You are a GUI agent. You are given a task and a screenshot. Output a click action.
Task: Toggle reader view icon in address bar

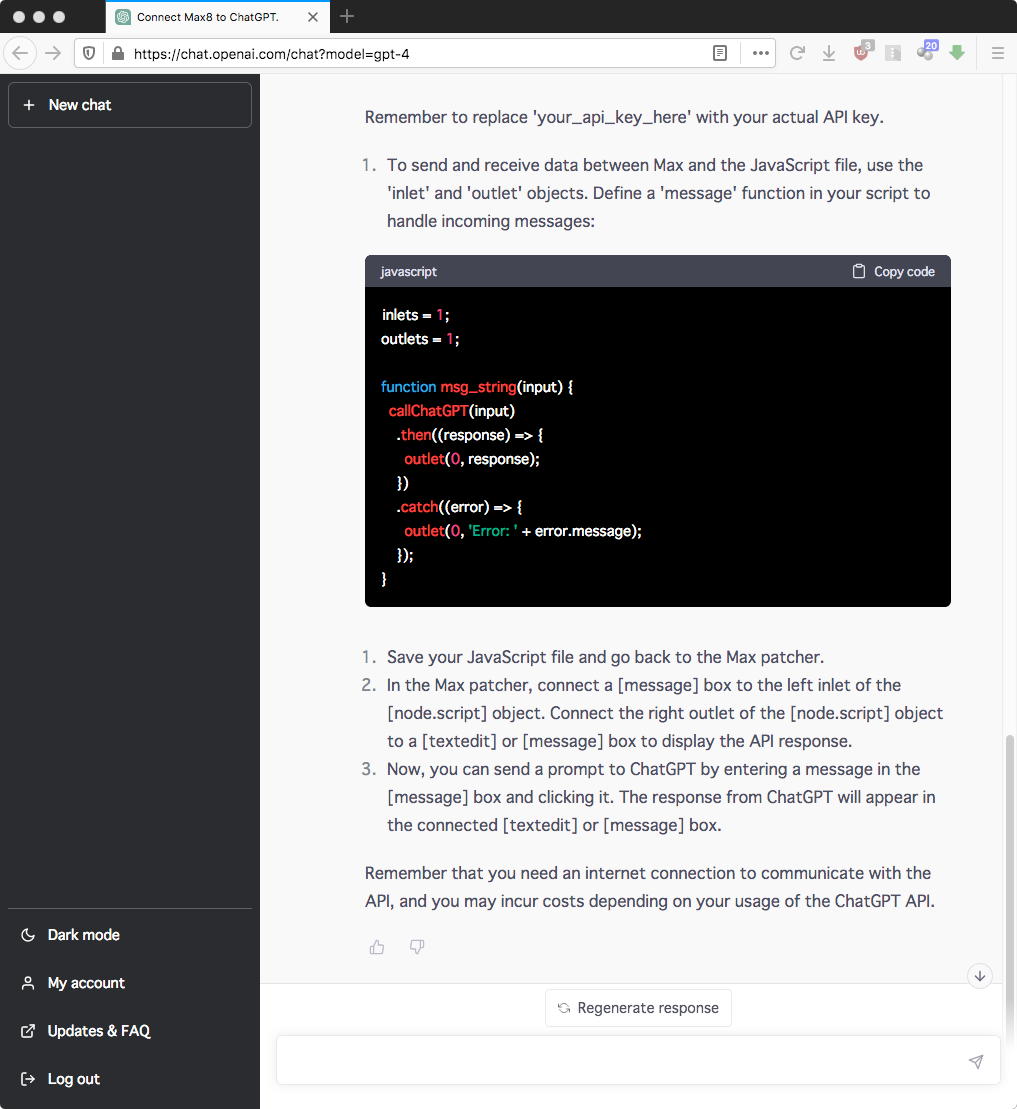(719, 53)
